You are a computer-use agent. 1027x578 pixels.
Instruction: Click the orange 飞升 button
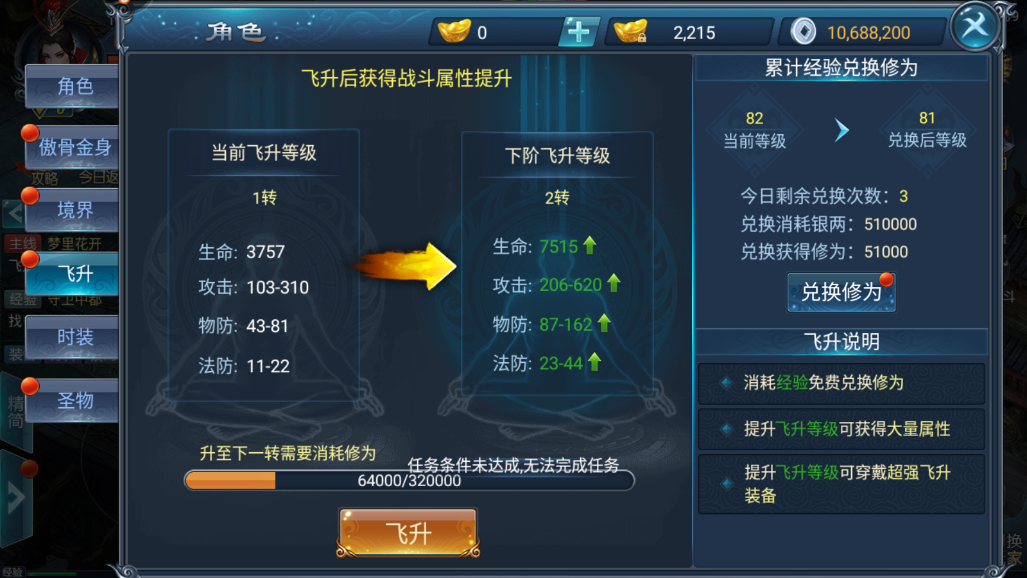click(408, 533)
